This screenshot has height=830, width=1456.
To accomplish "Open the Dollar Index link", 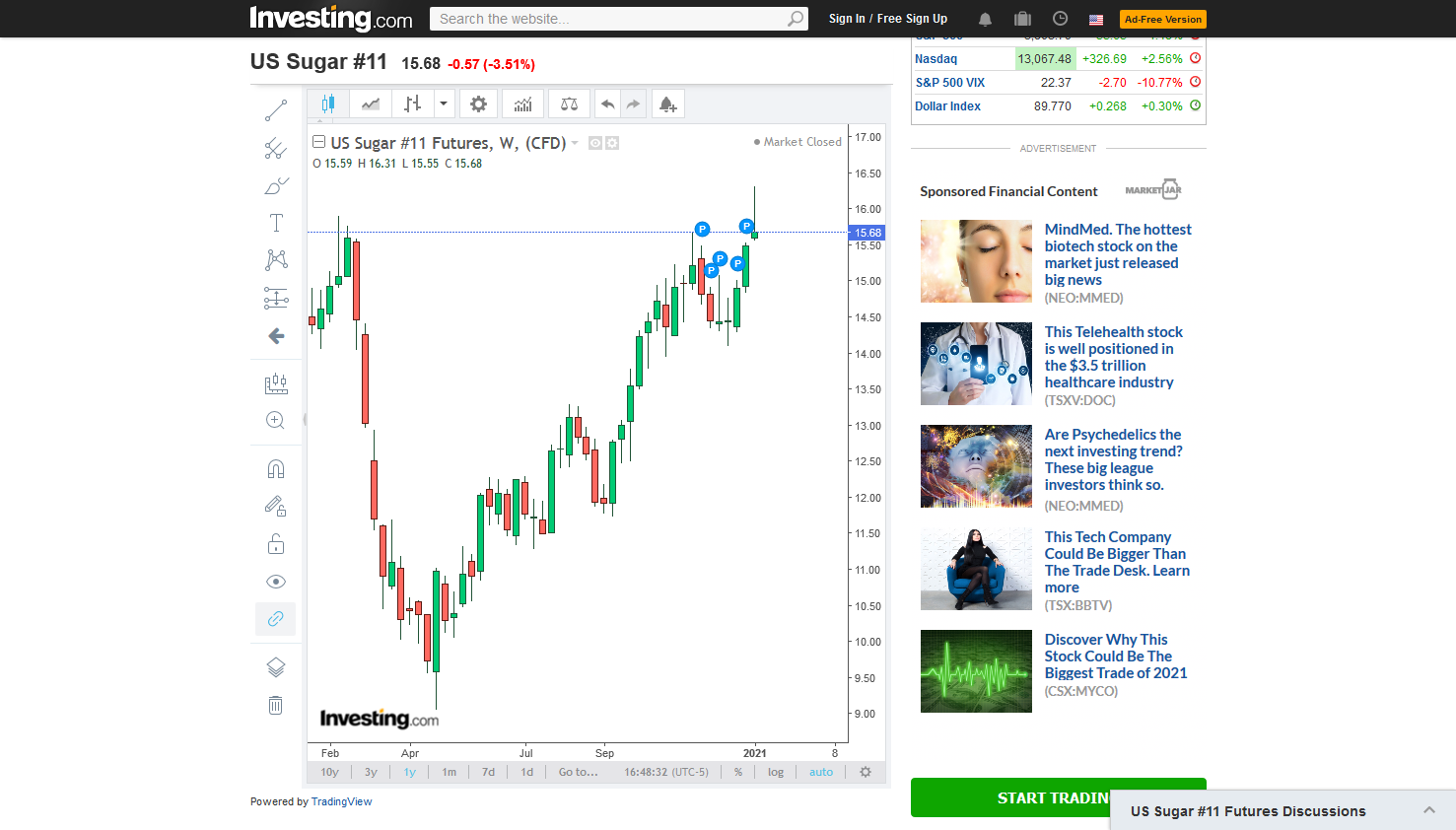I will (948, 106).
